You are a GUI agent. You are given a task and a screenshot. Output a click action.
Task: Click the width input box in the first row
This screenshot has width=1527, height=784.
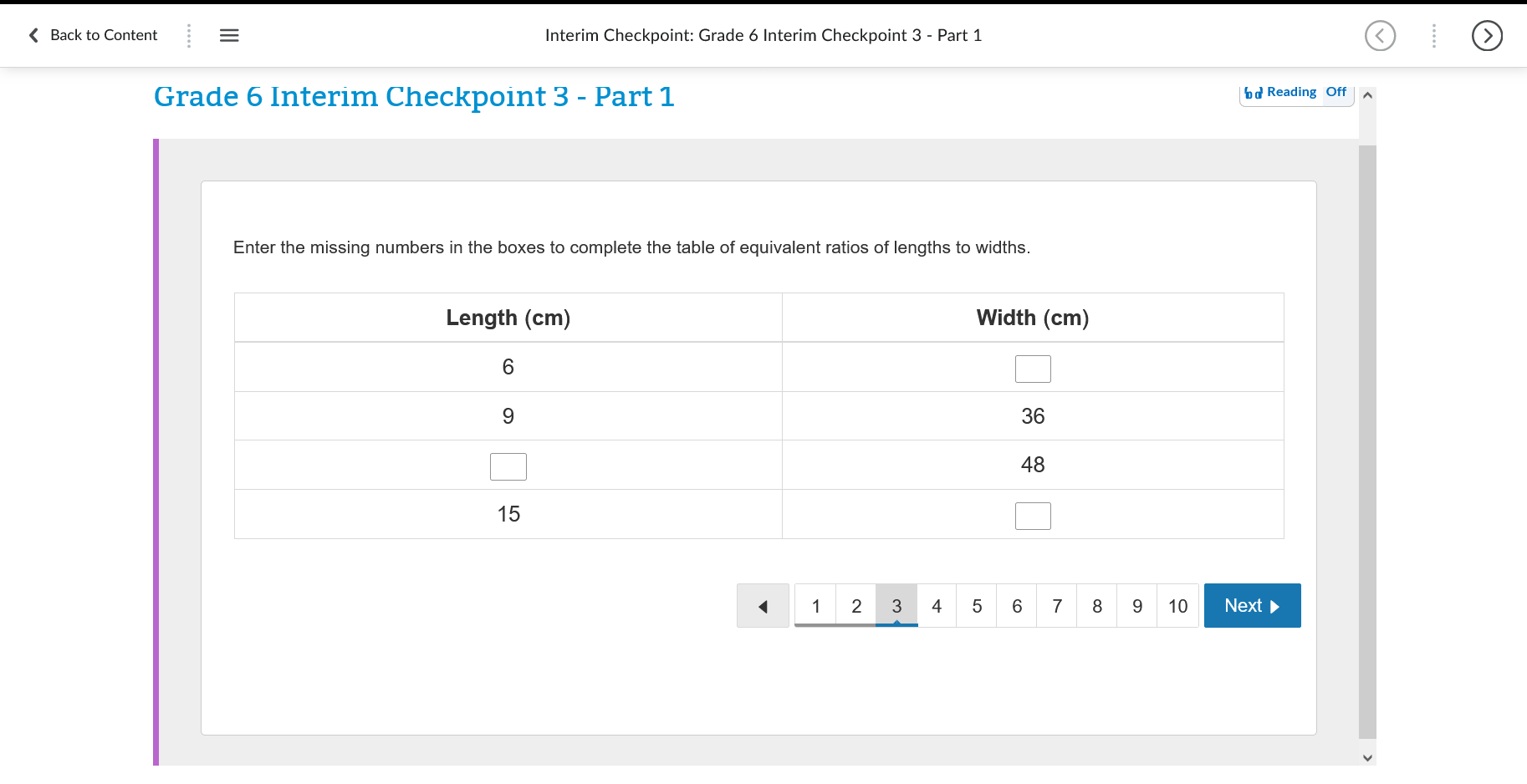coord(1033,368)
